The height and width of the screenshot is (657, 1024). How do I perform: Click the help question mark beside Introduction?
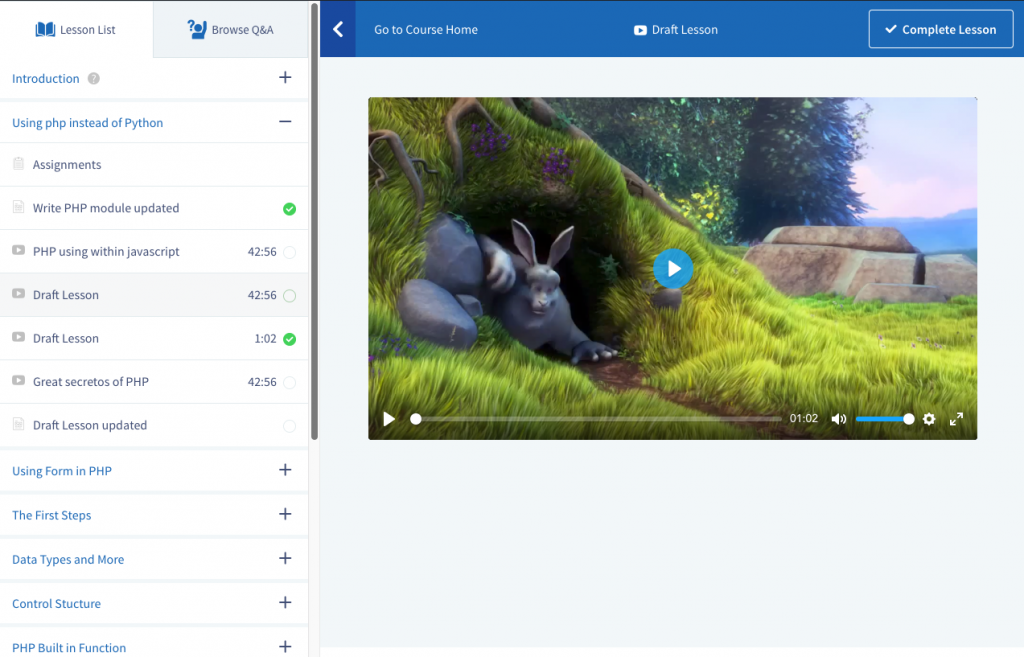(94, 79)
